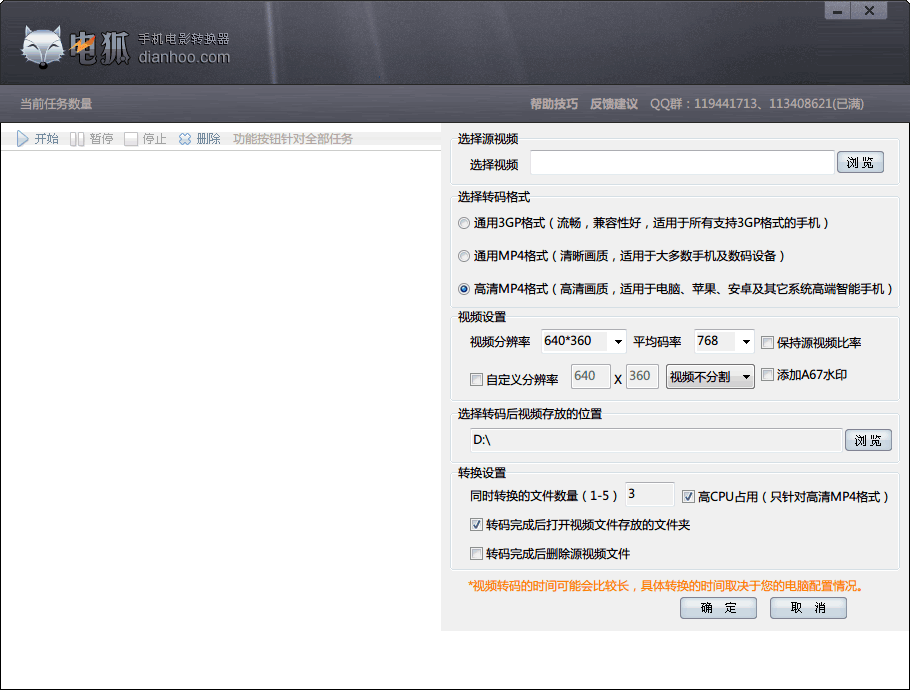Click the 确定 confirm button

[x=718, y=608]
